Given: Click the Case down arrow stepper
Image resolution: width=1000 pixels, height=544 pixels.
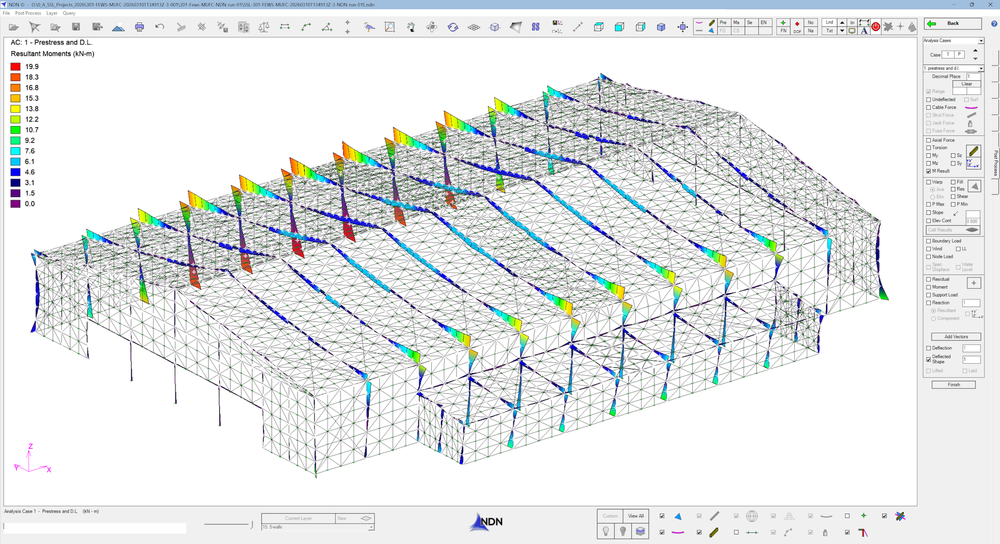Looking at the screenshot, I should pyautogui.click(x=975, y=59).
